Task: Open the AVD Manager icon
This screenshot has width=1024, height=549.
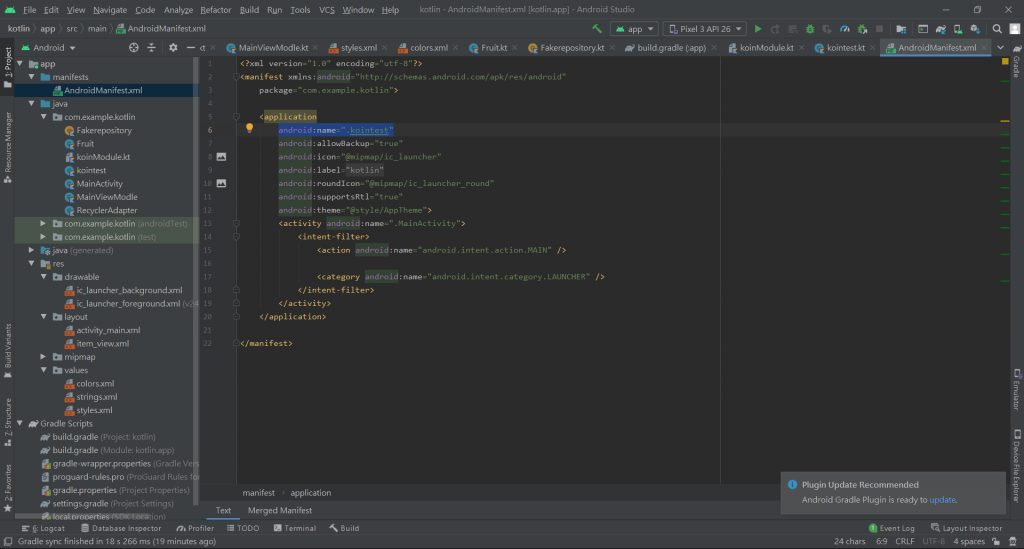Action: [x=957, y=29]
